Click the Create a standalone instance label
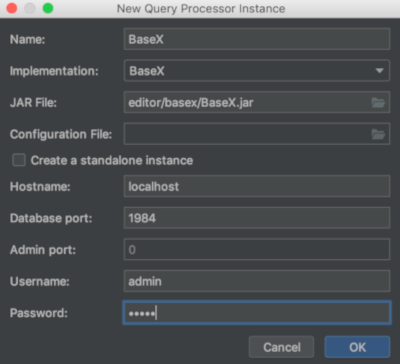Image resolution: width=400 pixels, height=364 pixels. [x=112, y=160]
